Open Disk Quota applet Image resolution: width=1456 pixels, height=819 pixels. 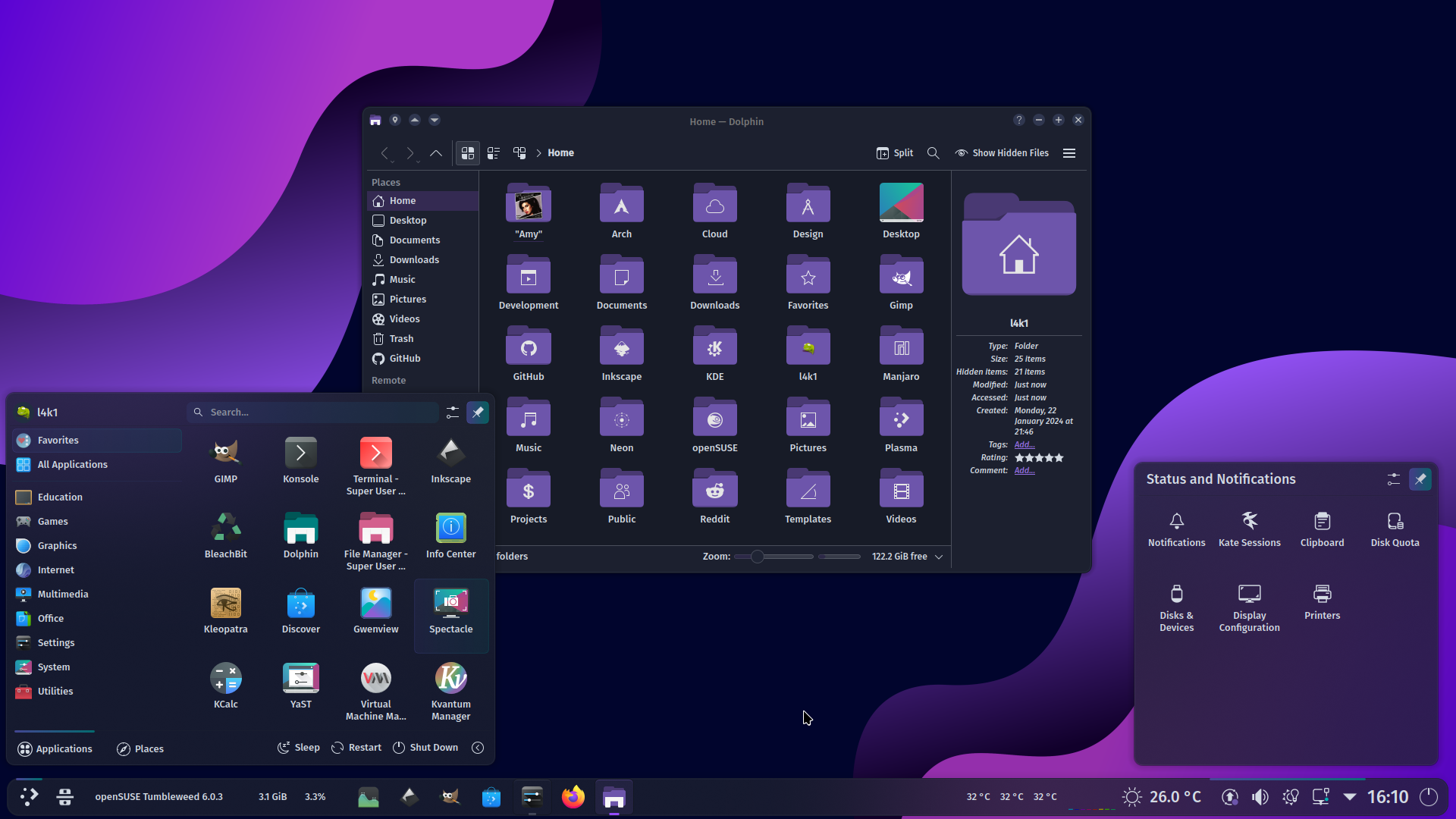[x=1395, y=529]
